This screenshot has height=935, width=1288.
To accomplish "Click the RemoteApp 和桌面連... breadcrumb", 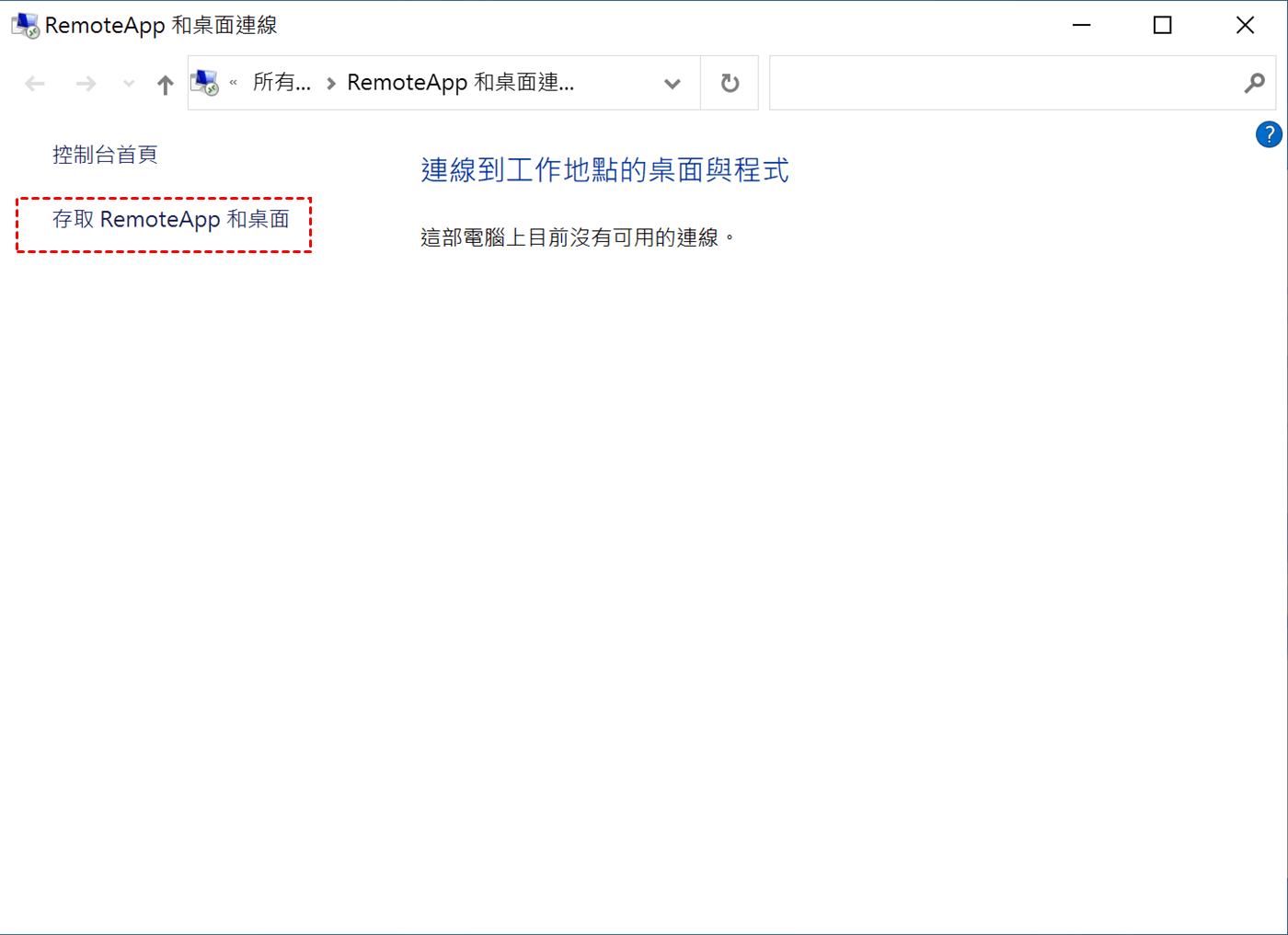I will 460,83.
